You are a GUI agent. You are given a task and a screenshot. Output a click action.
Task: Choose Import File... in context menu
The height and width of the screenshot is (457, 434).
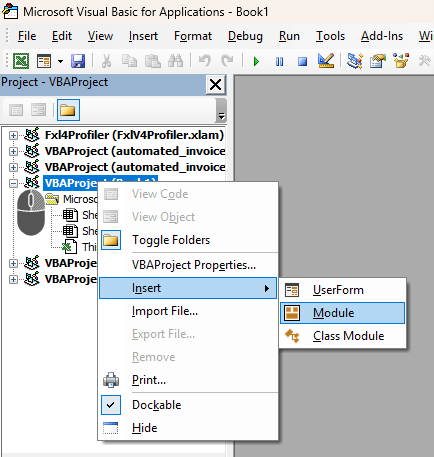pyautogui.click(x=188, y=311)
